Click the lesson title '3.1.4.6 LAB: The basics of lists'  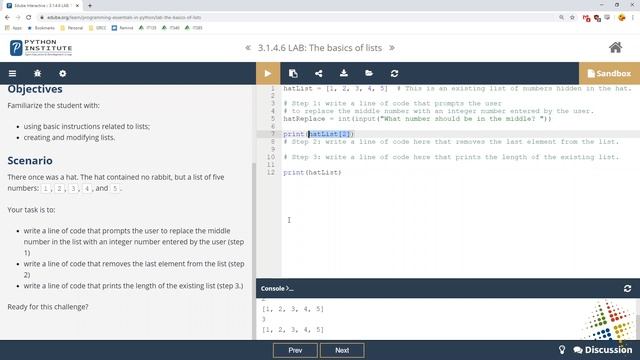point(320,48)
